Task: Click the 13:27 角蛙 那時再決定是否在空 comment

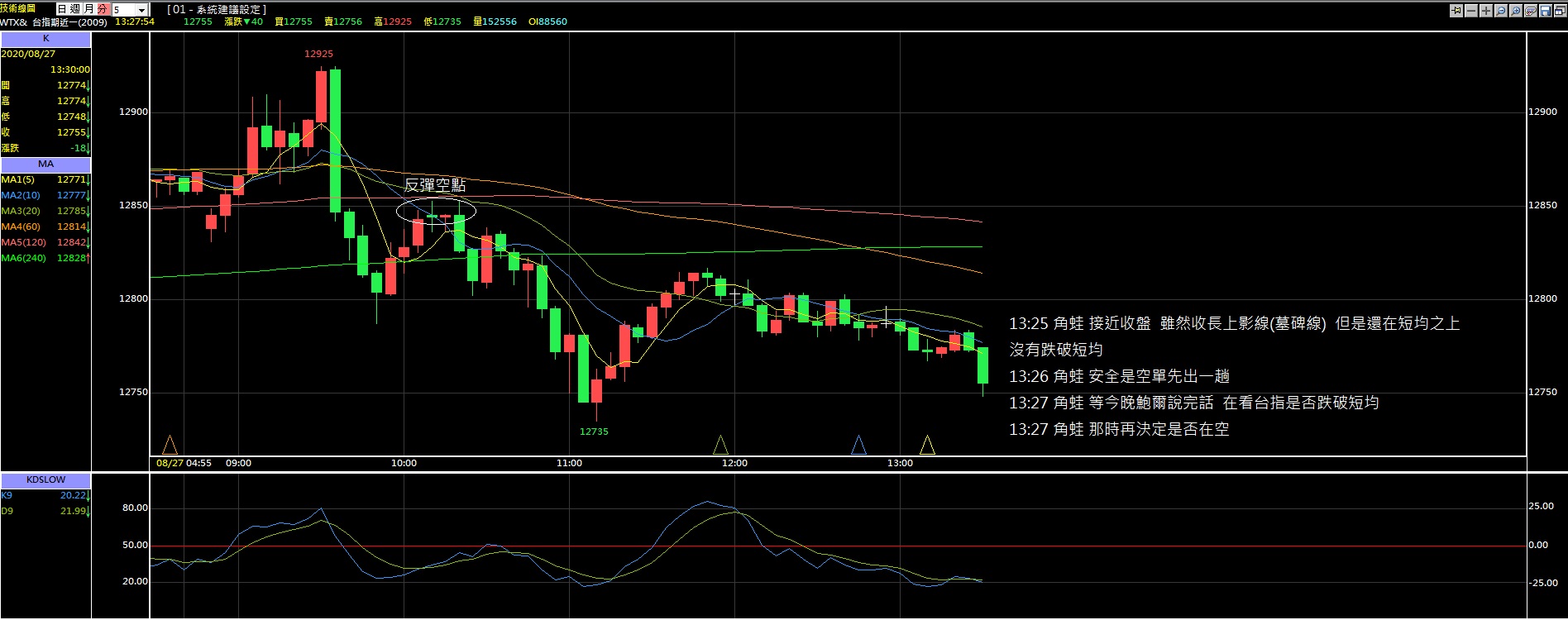Action: tap(1119, 429)
